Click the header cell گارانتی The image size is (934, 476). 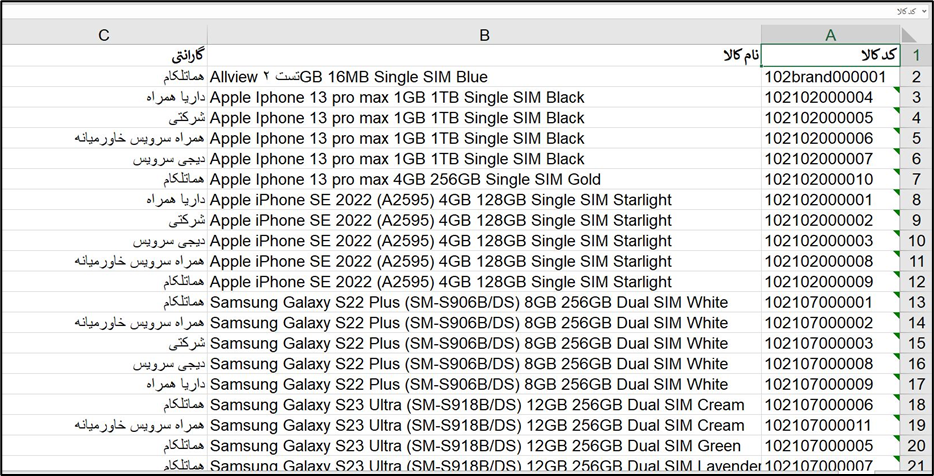(x=104, y=55)
